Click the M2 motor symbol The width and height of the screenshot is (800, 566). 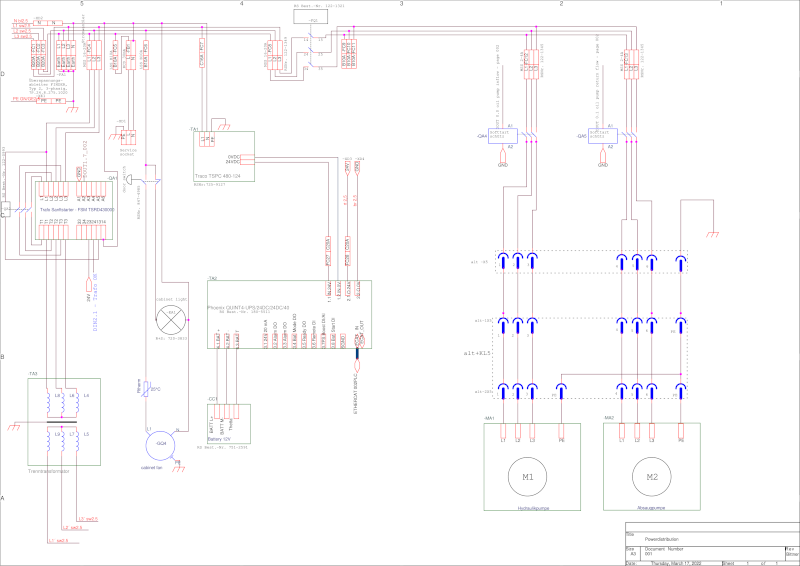click(x=651, y=476)
